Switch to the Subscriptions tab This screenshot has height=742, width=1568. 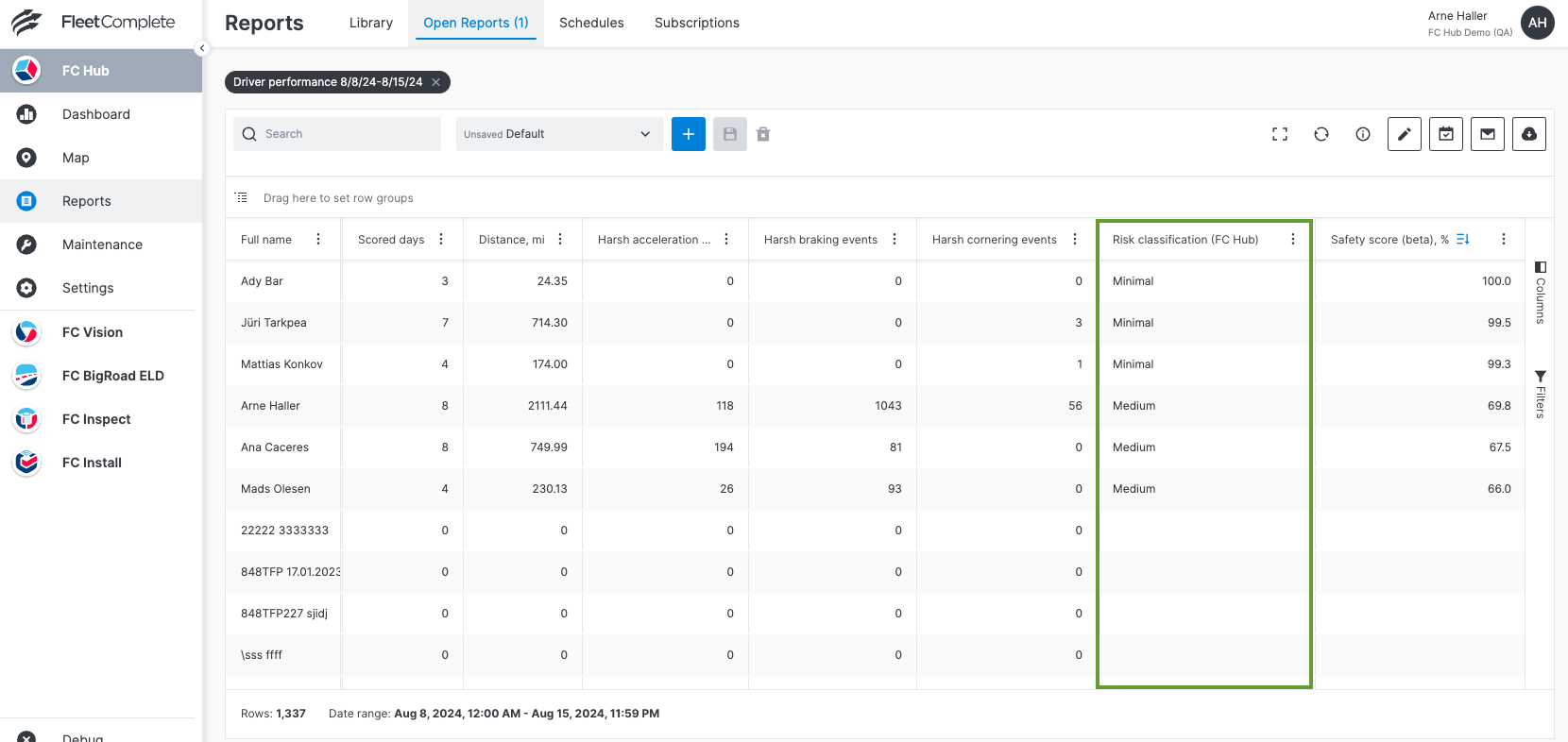pos(697,23)
